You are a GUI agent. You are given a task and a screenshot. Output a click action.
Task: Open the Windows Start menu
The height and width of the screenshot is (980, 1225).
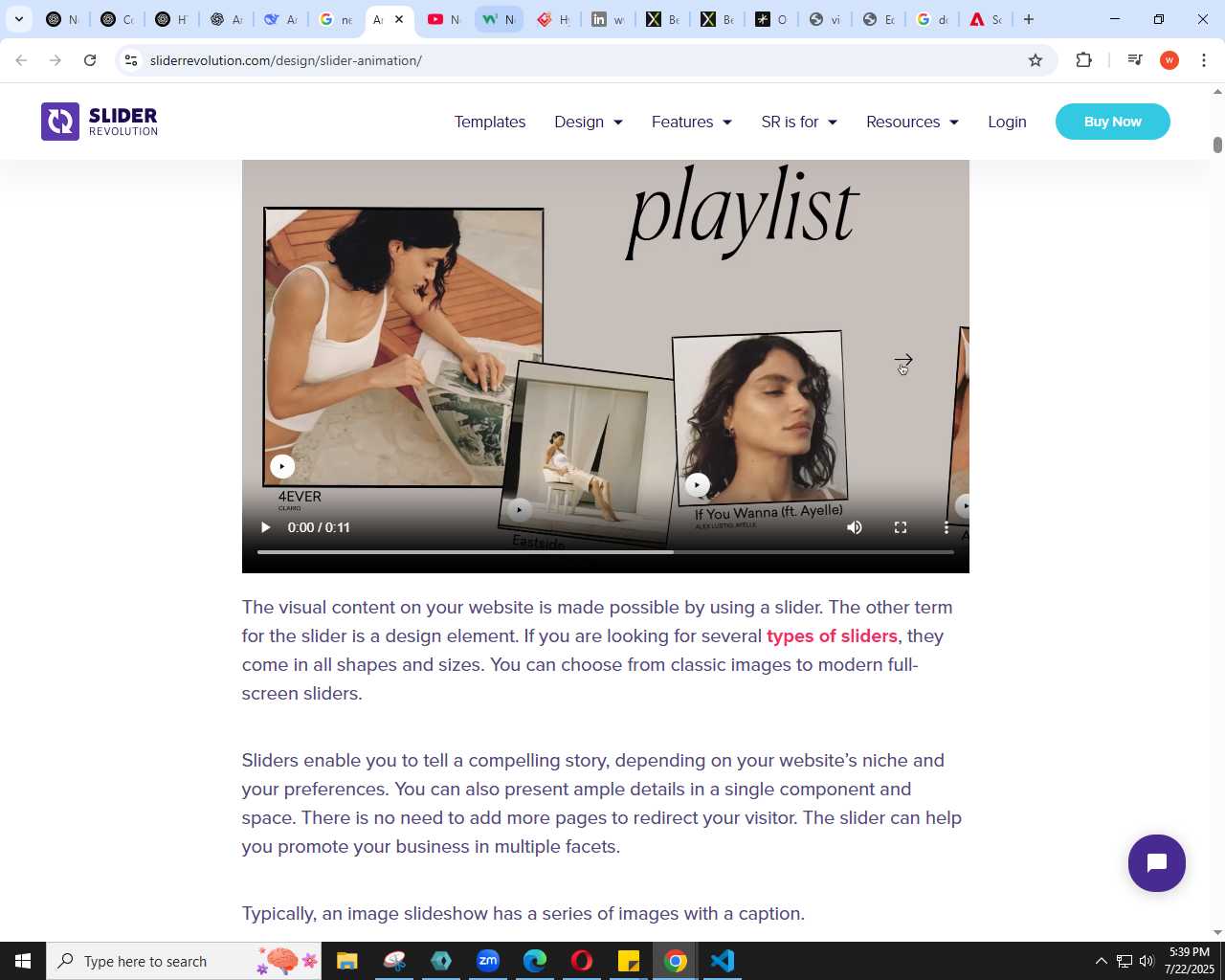click(x=23, y=961)
